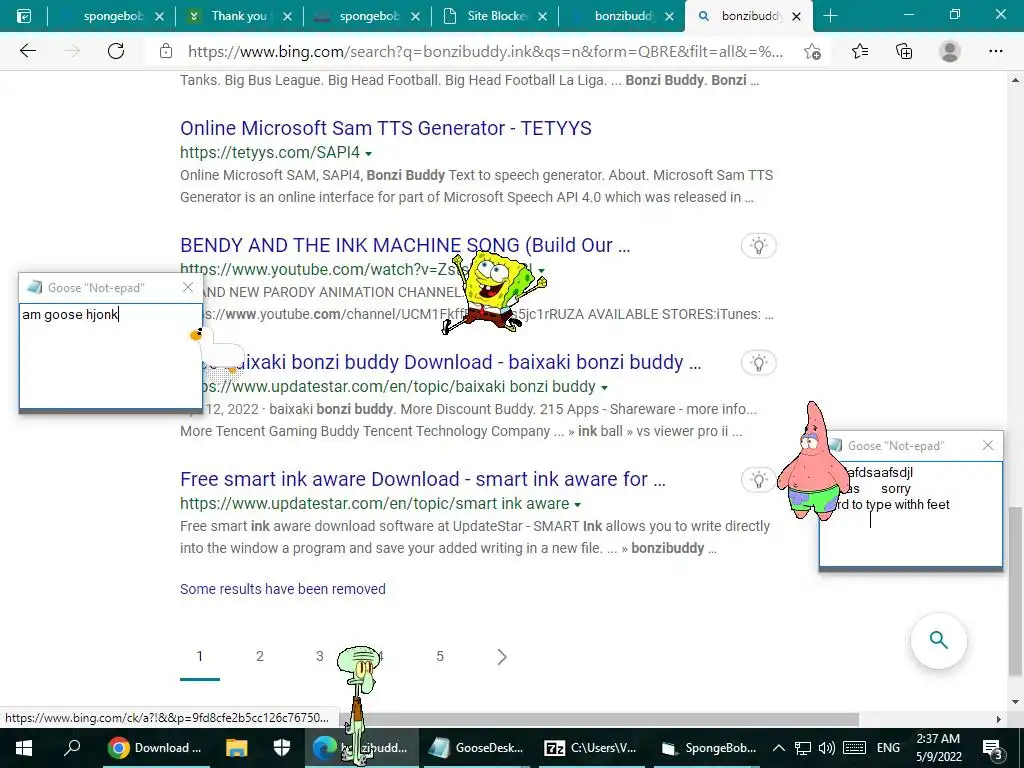Image resolution: width=1024 pixels, height=768 pixels.
Task: Open the notification center icon
Action: 992,748
